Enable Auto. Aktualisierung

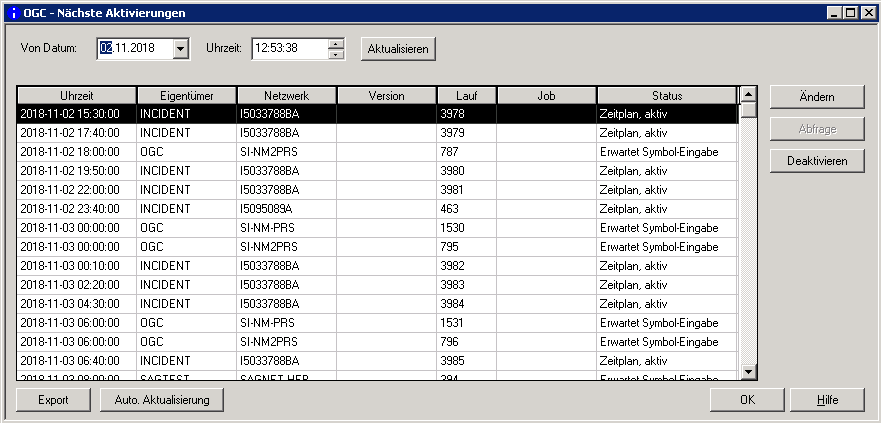pos(161,400)
